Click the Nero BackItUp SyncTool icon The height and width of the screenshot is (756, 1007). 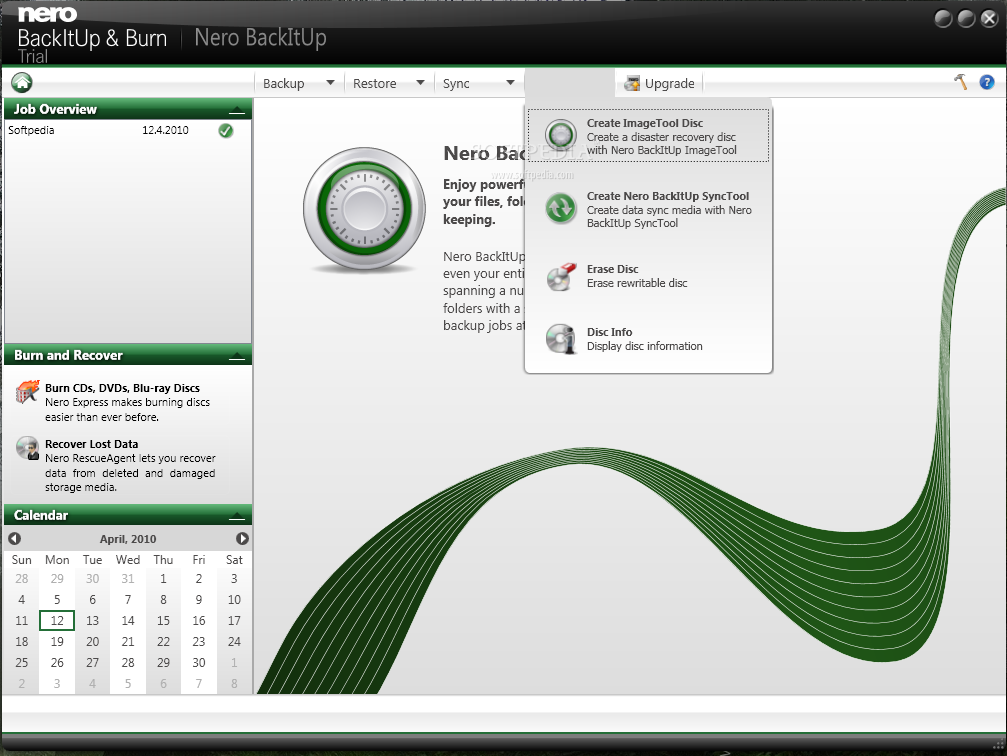coord(561,209)
